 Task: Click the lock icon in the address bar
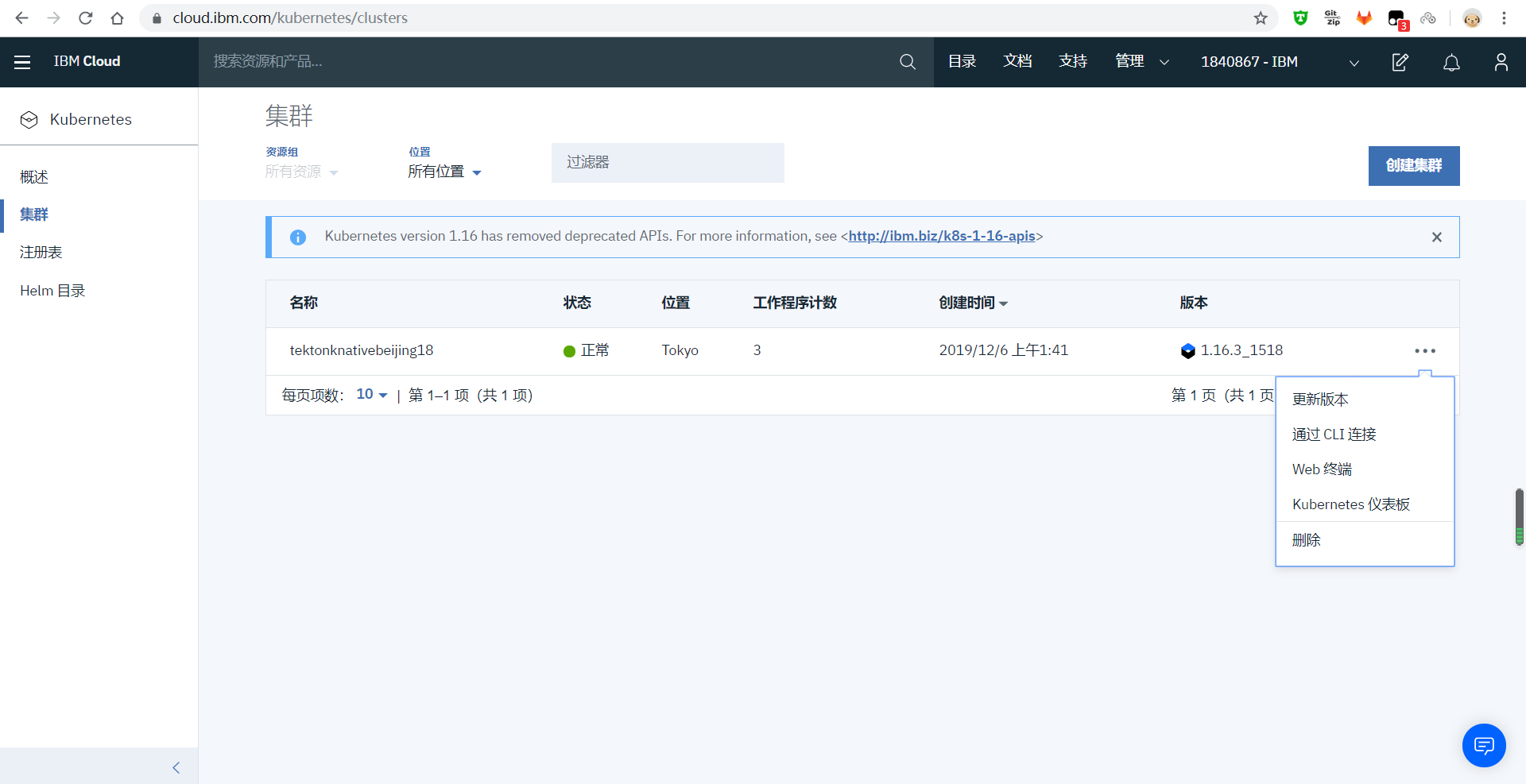(157, 17)
